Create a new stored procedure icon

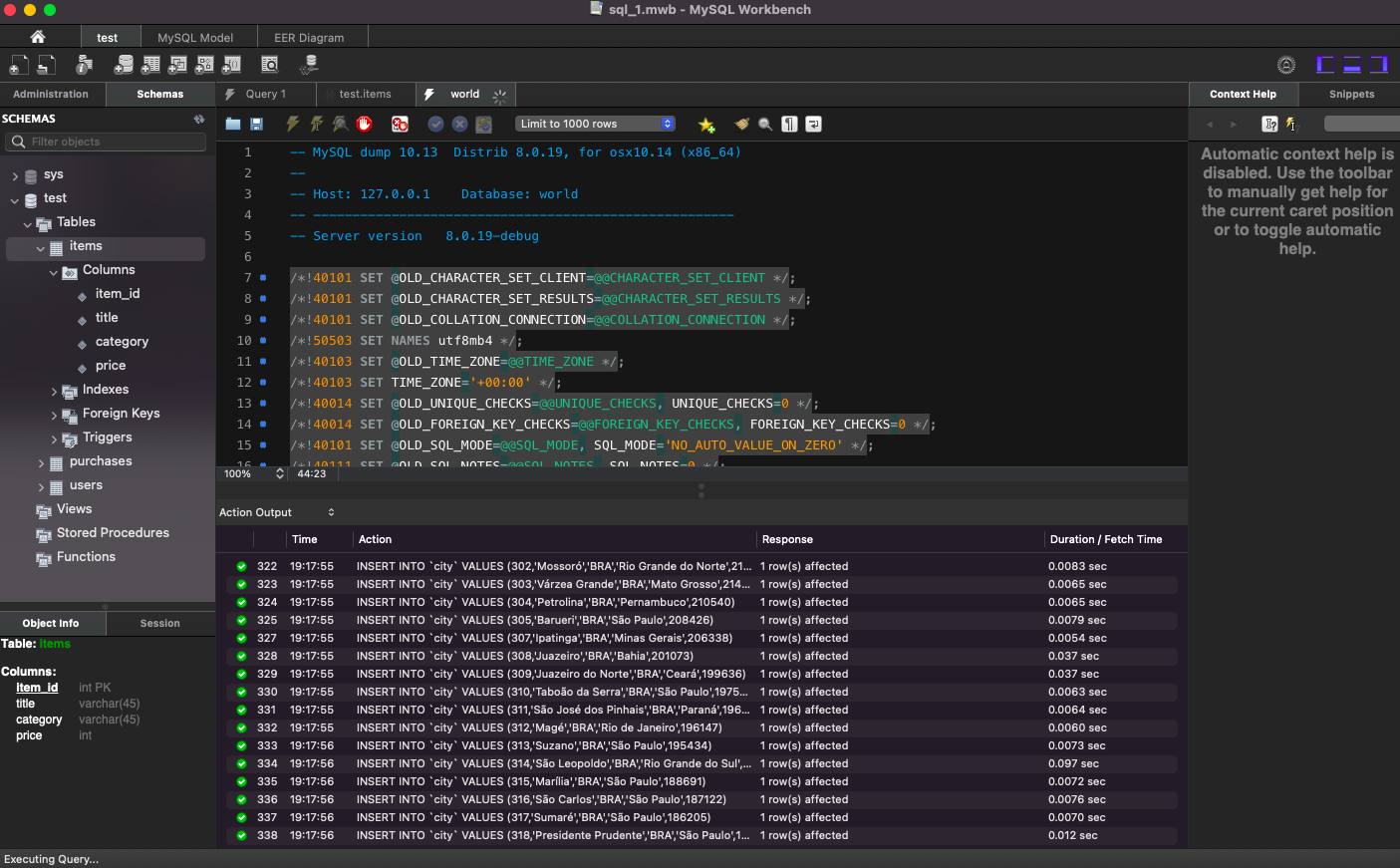coord(204,65)
